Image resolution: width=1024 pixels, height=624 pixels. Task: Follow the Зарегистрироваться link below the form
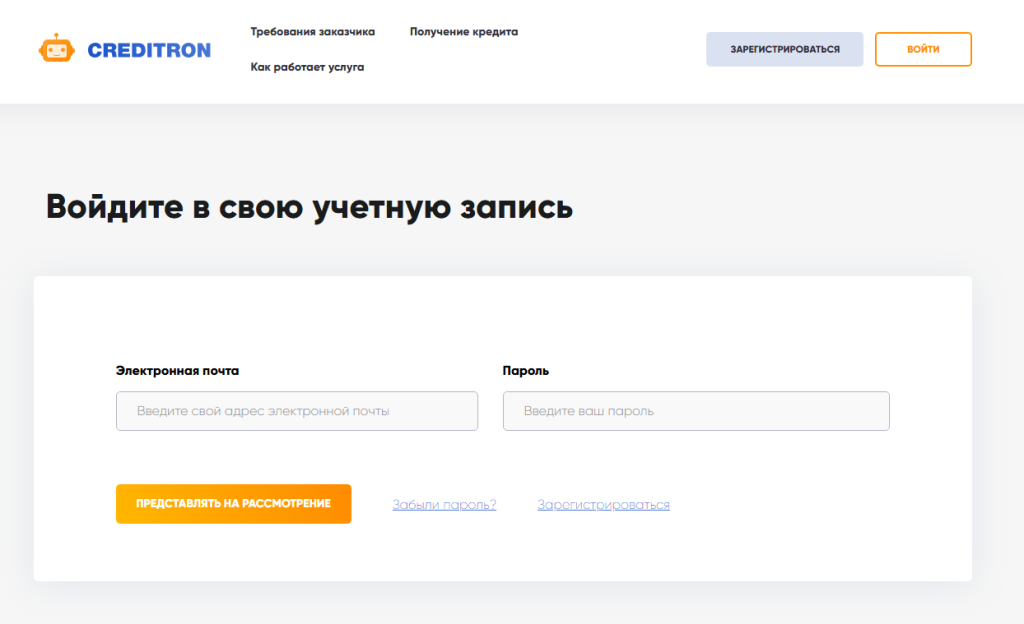tap(603, 505)
